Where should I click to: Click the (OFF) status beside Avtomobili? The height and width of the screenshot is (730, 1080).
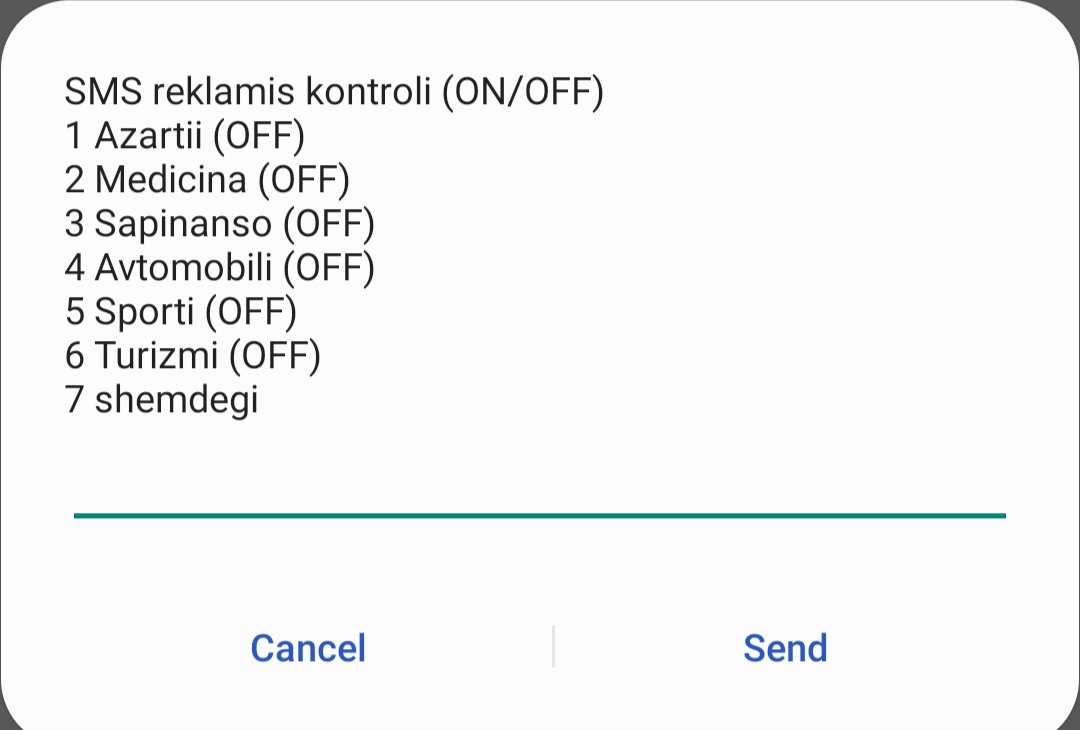(328, 268)
